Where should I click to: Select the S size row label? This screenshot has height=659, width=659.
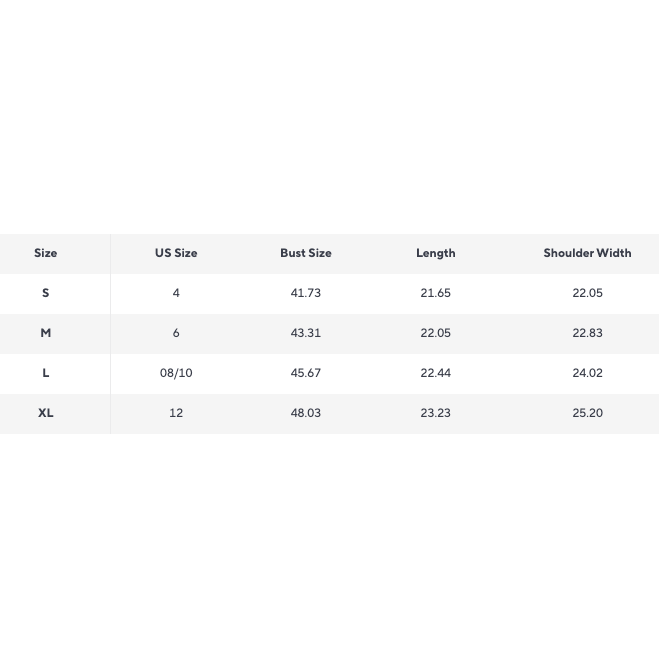(46, 293)
